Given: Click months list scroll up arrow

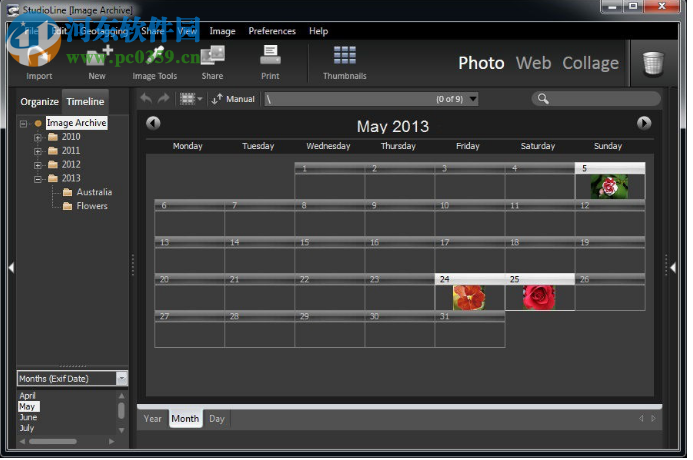Looking at the screenshot, I should [122, 396].
